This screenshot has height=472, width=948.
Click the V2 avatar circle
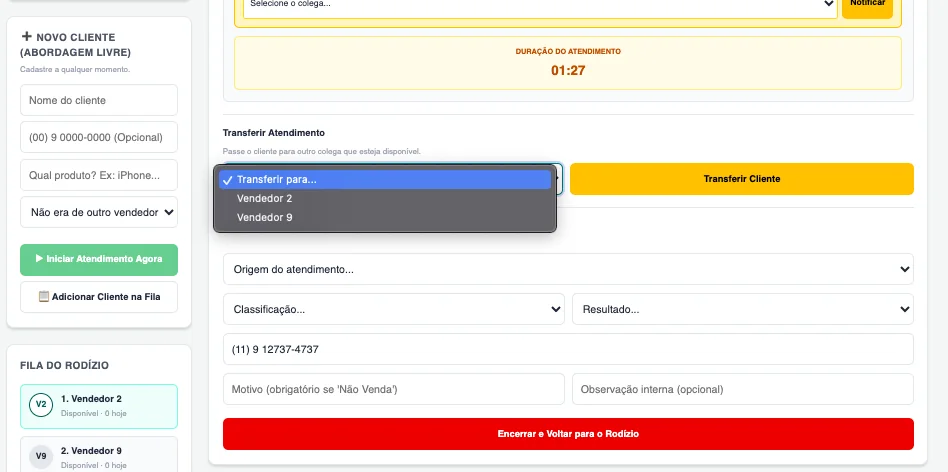(x=41, y=404)
